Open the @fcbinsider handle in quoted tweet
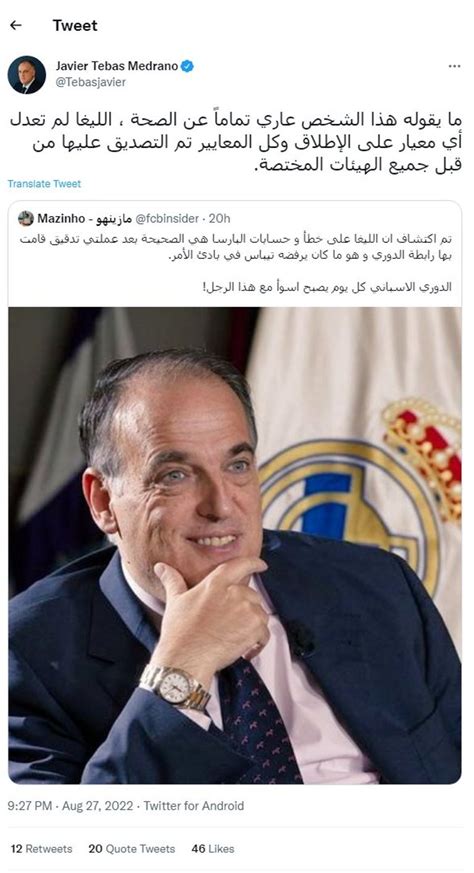 pos(167,218)
